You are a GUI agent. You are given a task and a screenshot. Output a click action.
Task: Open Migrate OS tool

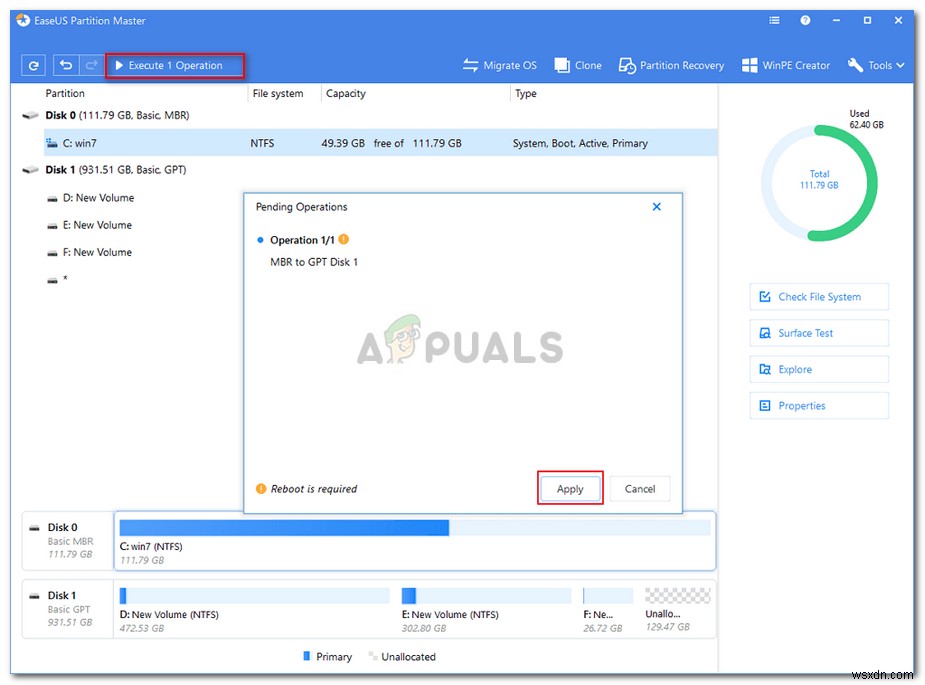500,65
